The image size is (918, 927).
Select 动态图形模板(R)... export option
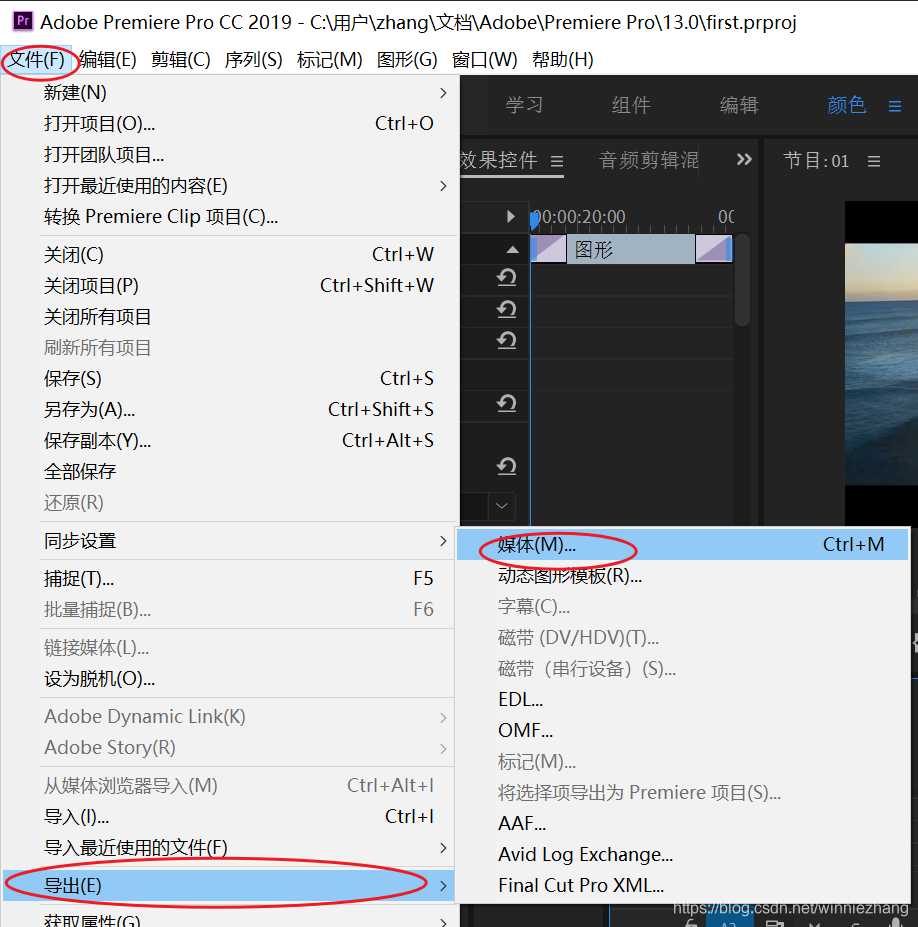click(682, 575)
